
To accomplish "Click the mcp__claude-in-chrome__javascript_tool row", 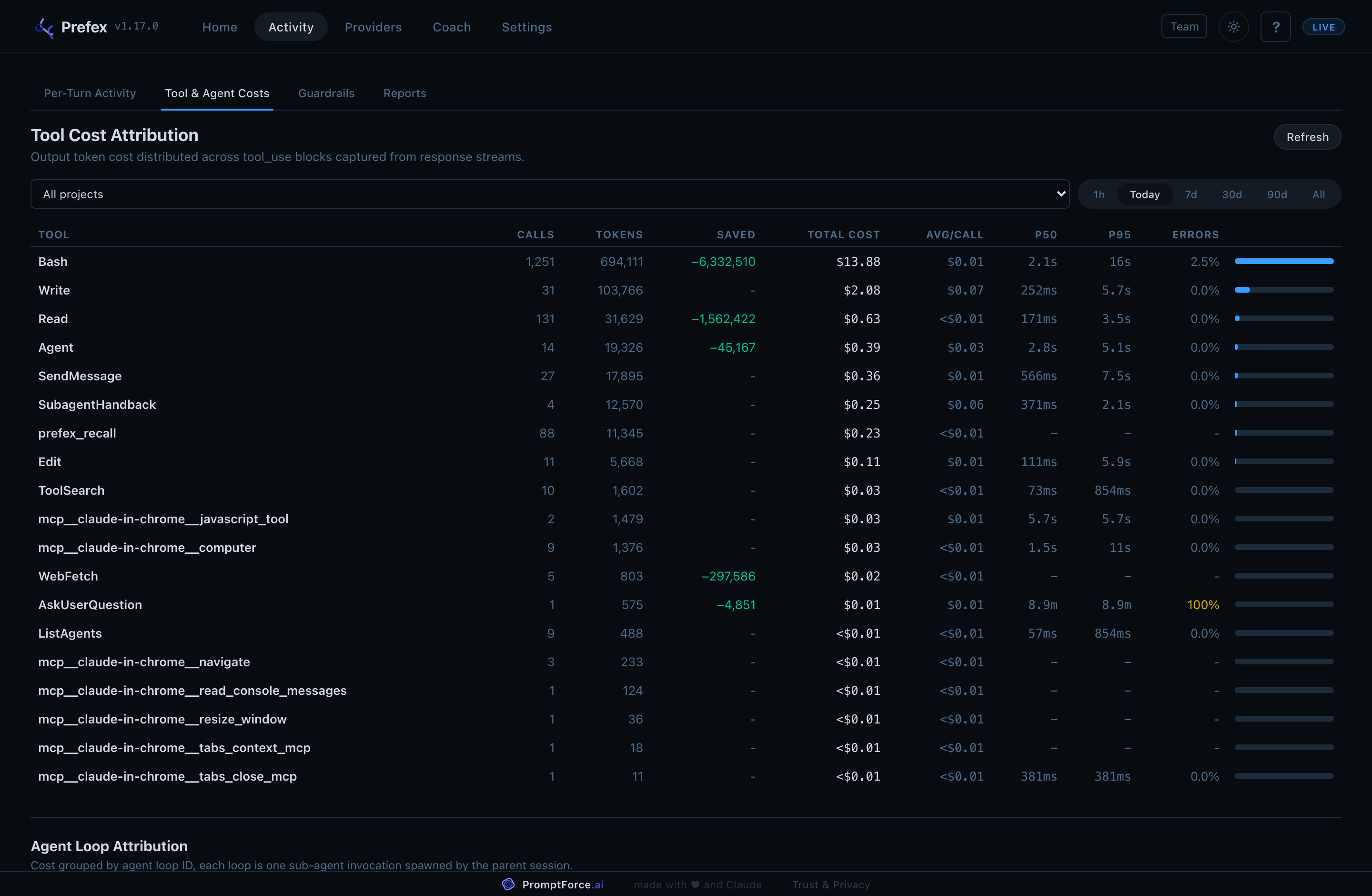I will (163, 519).
